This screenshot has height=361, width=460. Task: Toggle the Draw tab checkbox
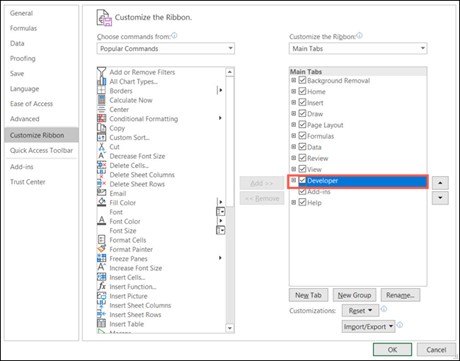coord(302,113)
